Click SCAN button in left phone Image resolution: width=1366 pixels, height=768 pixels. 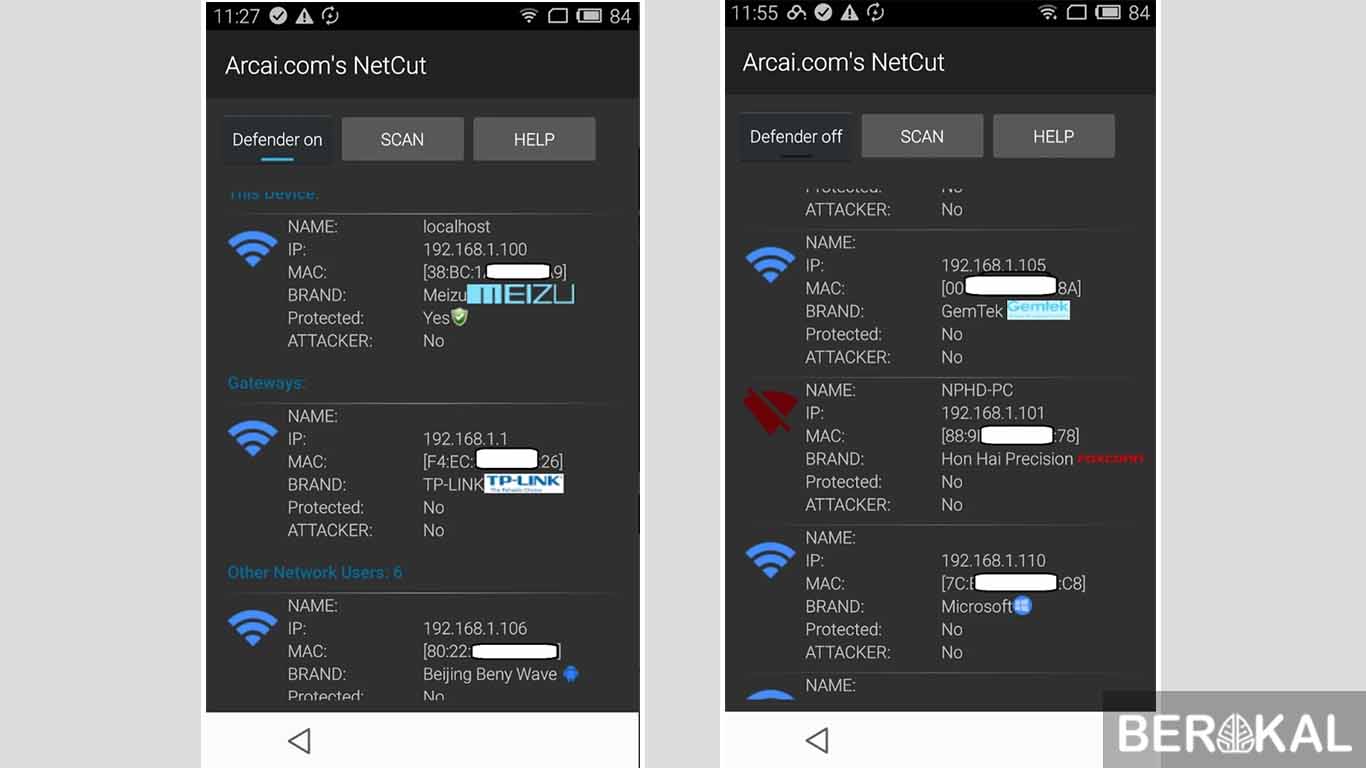[x=402, y=139]
